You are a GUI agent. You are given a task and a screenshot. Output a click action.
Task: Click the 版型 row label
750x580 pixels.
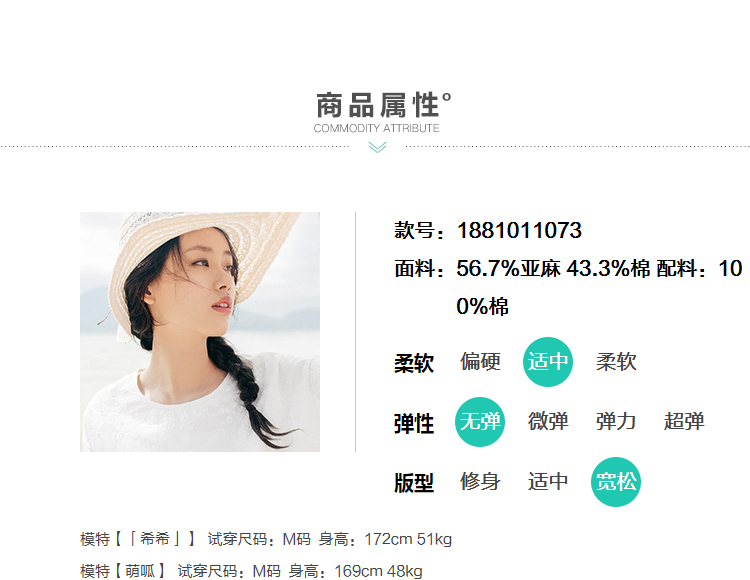tap(414, 483)
